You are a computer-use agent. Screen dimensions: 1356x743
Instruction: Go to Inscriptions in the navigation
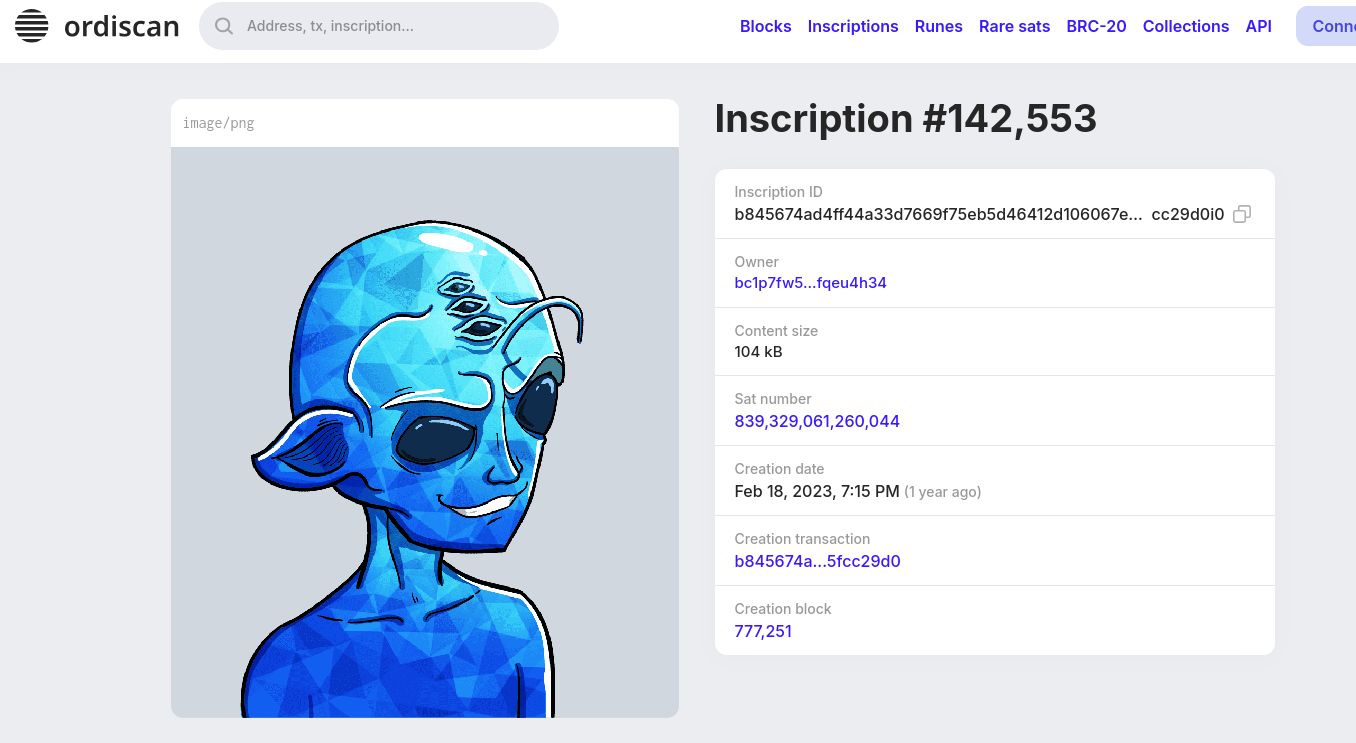[853, 26]
